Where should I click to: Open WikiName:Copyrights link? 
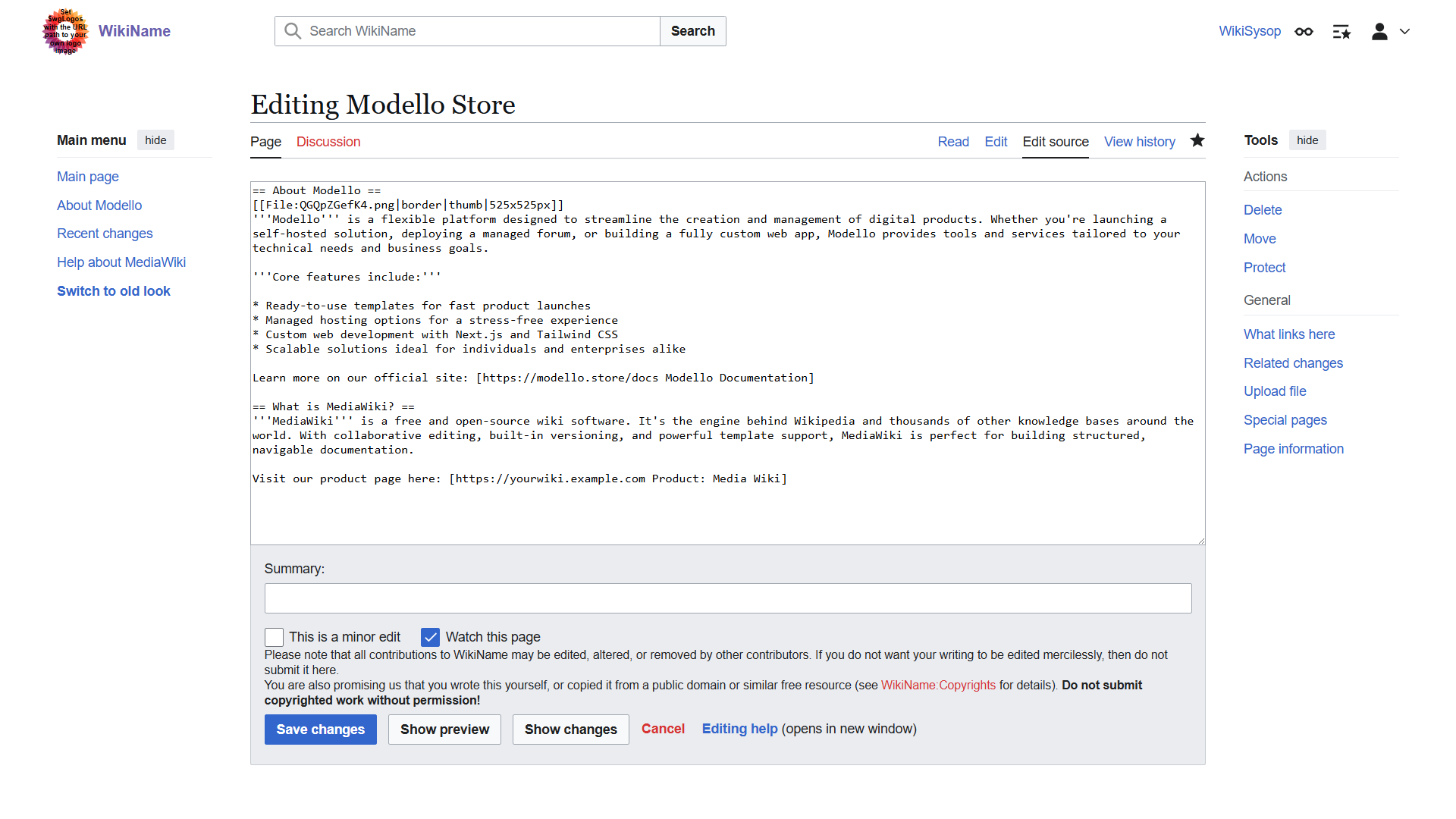938,685
